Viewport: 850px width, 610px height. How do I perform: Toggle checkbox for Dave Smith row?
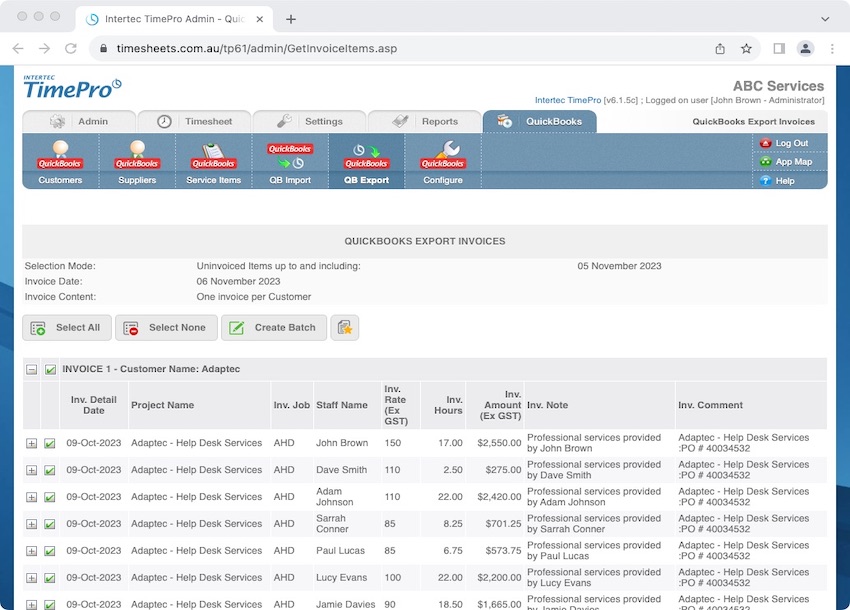click(x=49, y=470)
